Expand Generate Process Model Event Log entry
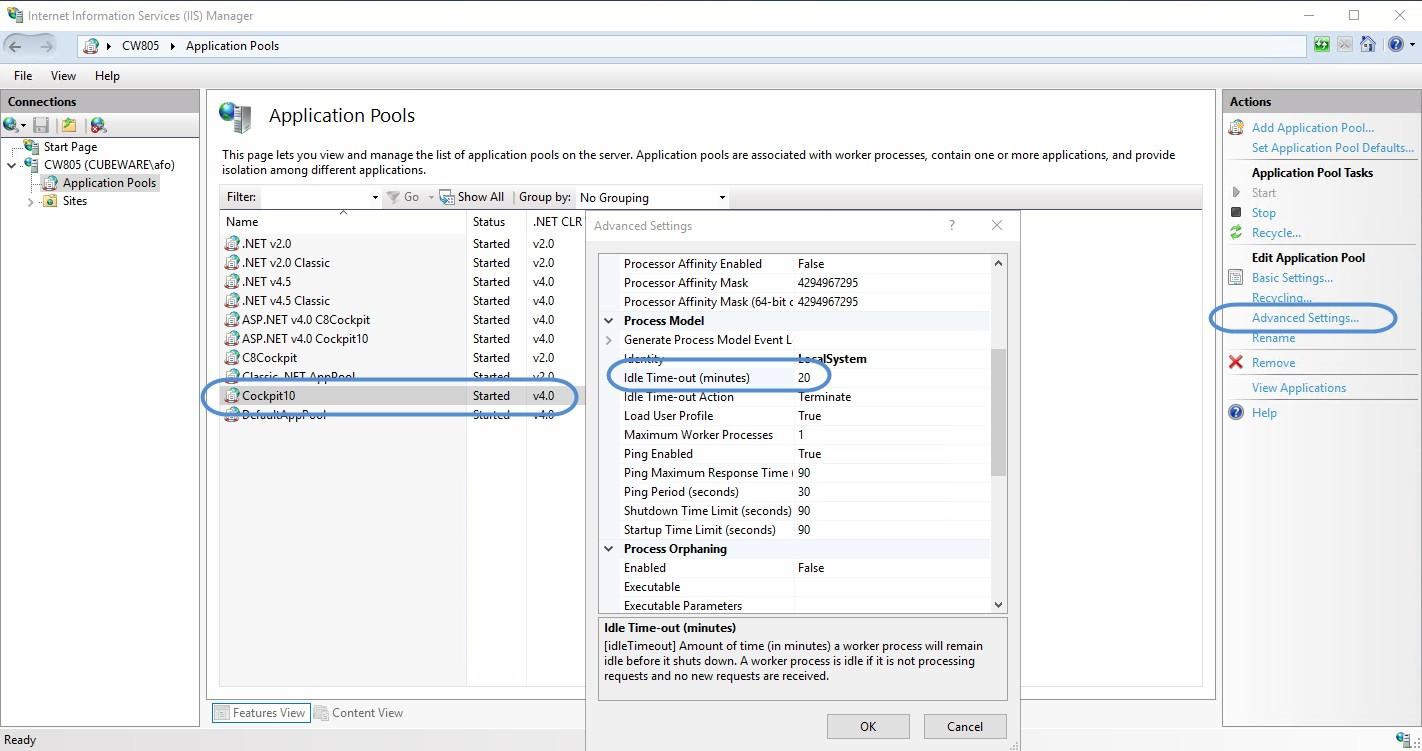Viewport: 1422px width, 751px height. [x=608, y=340]
